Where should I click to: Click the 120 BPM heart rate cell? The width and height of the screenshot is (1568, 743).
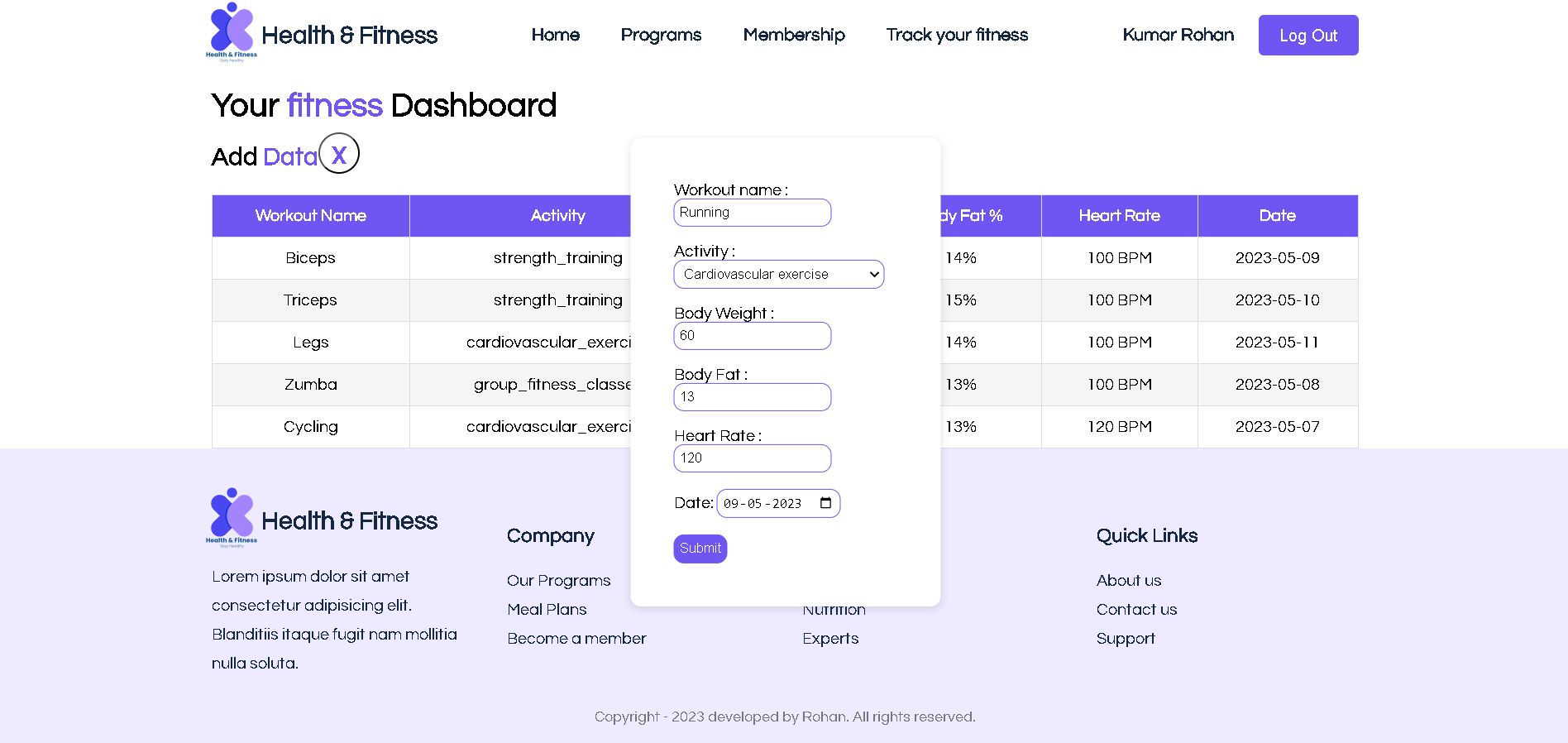coord(1120,427)
